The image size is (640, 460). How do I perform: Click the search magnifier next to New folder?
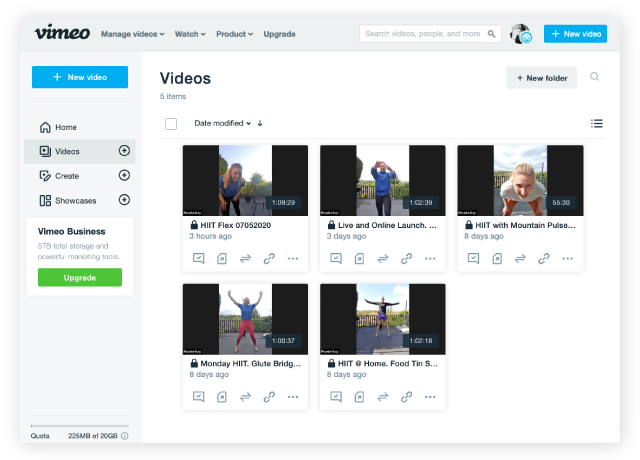[595, 77]
